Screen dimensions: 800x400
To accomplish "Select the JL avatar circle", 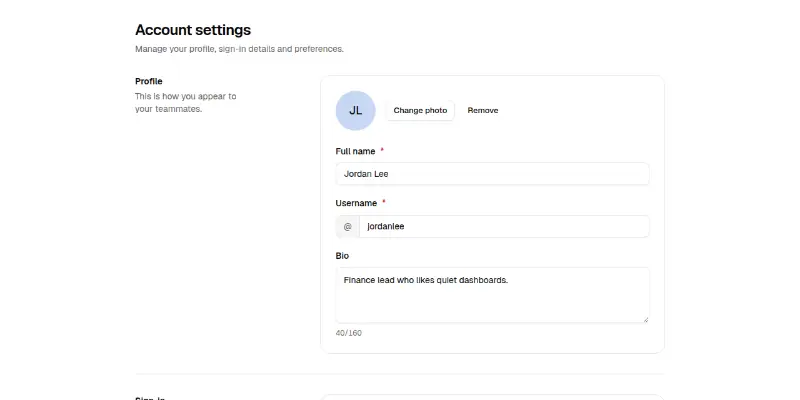I will click(356, 111).
